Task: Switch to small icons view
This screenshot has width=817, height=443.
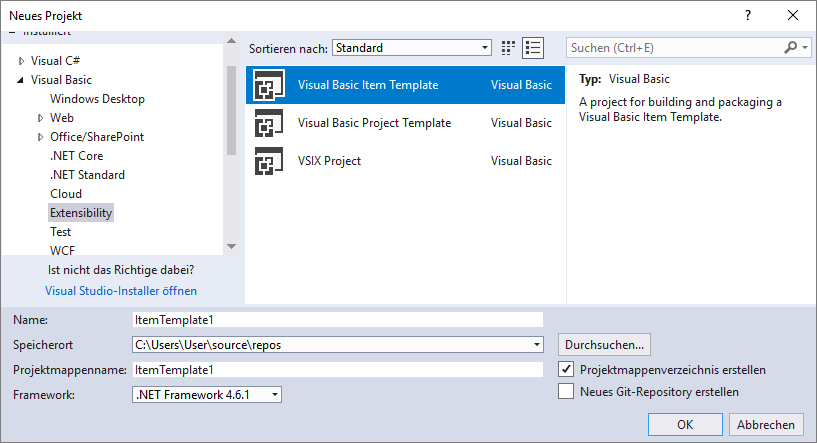Action: pos(509,47)
